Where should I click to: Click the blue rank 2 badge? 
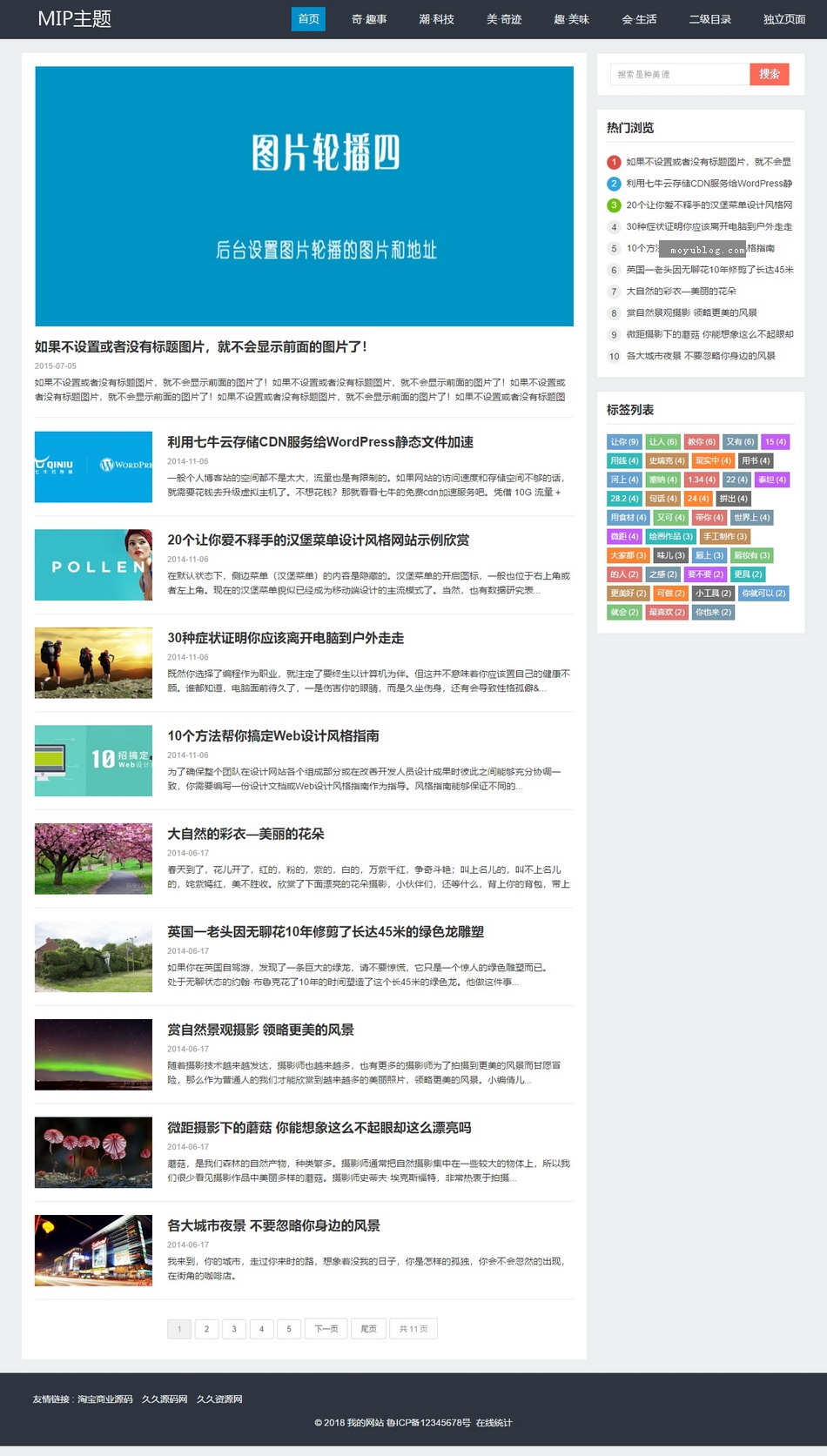click(614, 184)
